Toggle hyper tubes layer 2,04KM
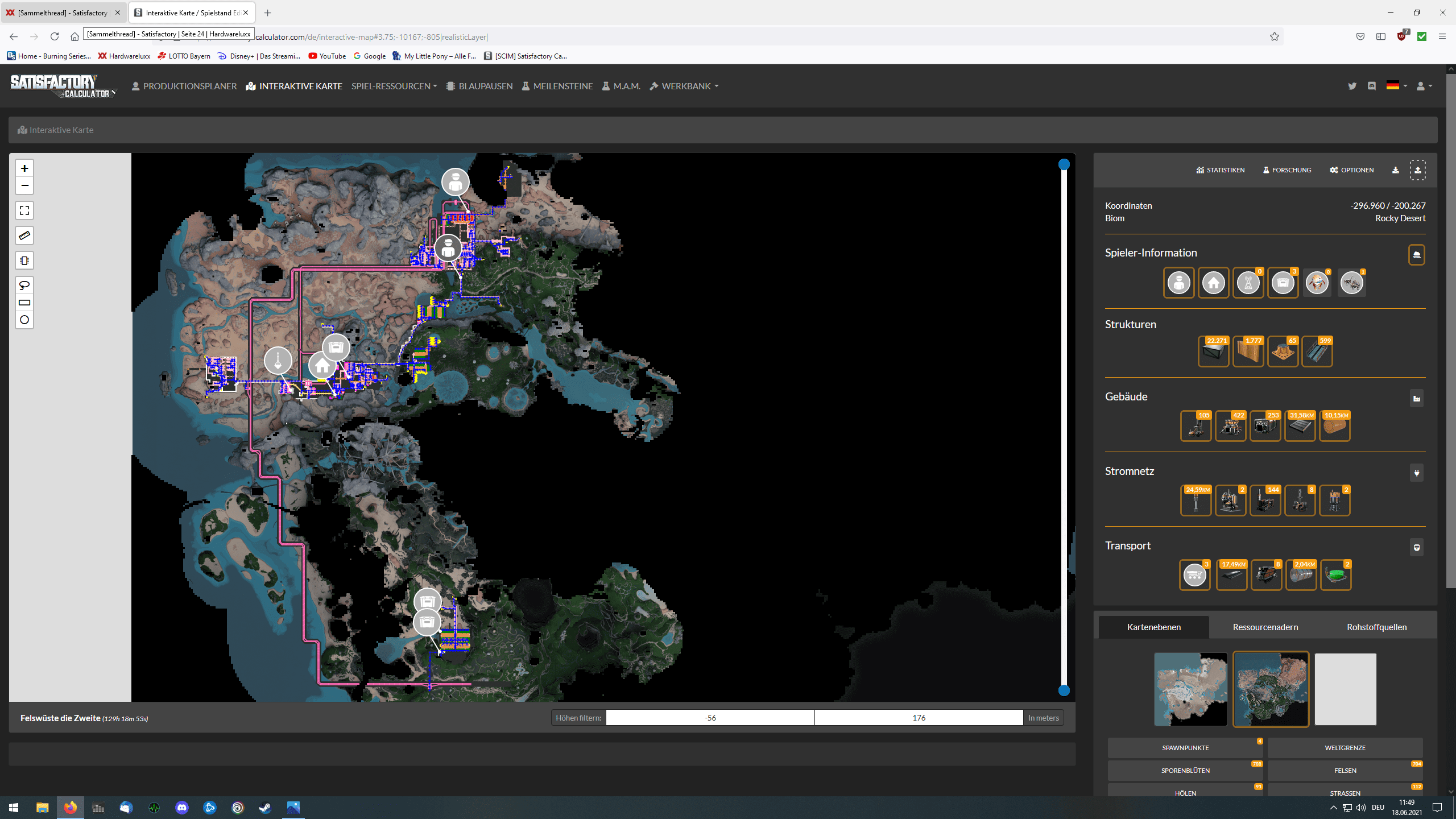Screen dimensions: 1456x819 point(1301,575)
